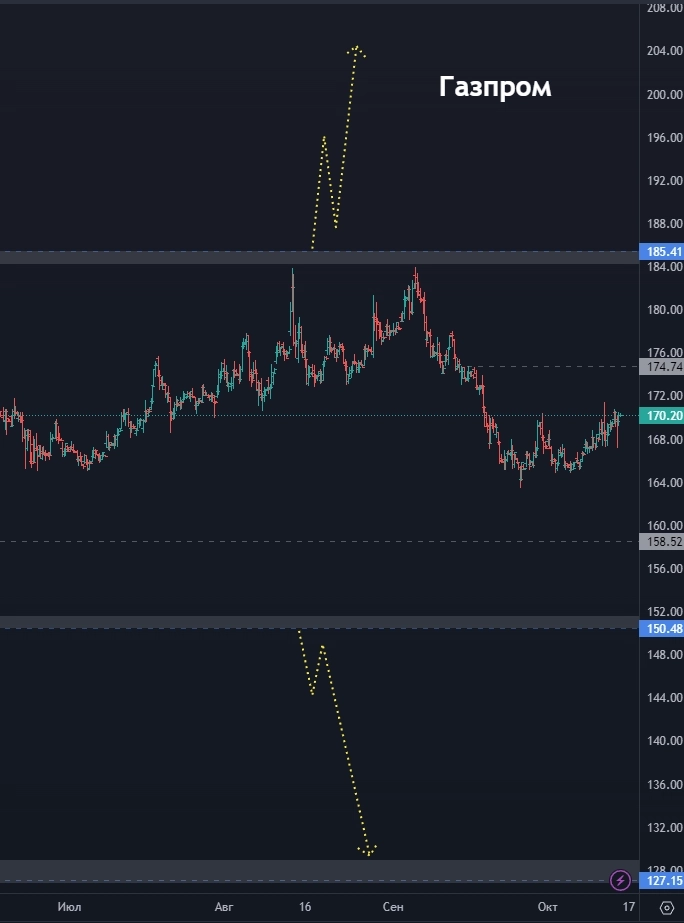Click the 148.00 price axis value
The height and width of the screenshot is (923, 684).
[664, 654]
